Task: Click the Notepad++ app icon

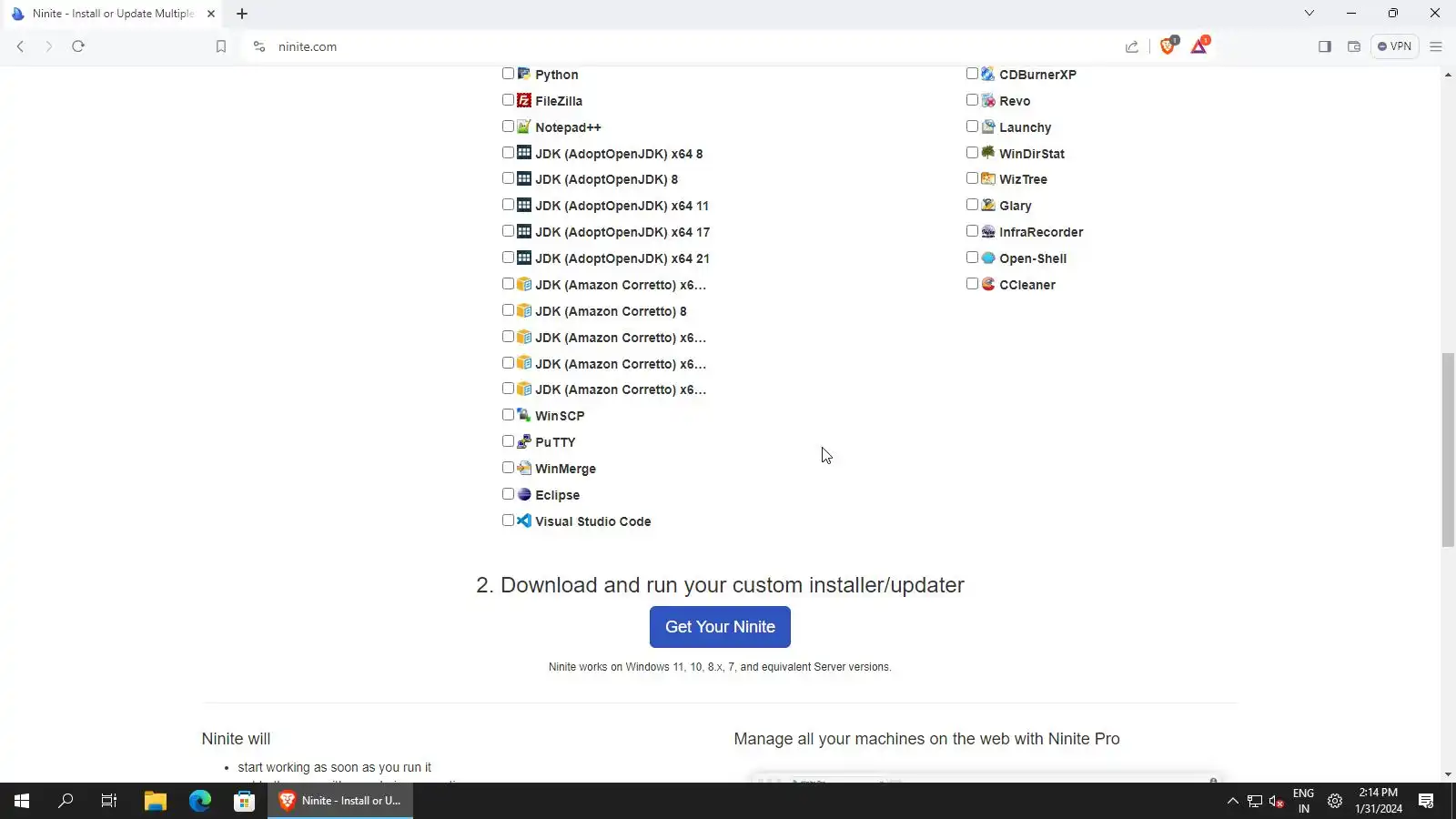Action: pos(524,126)
